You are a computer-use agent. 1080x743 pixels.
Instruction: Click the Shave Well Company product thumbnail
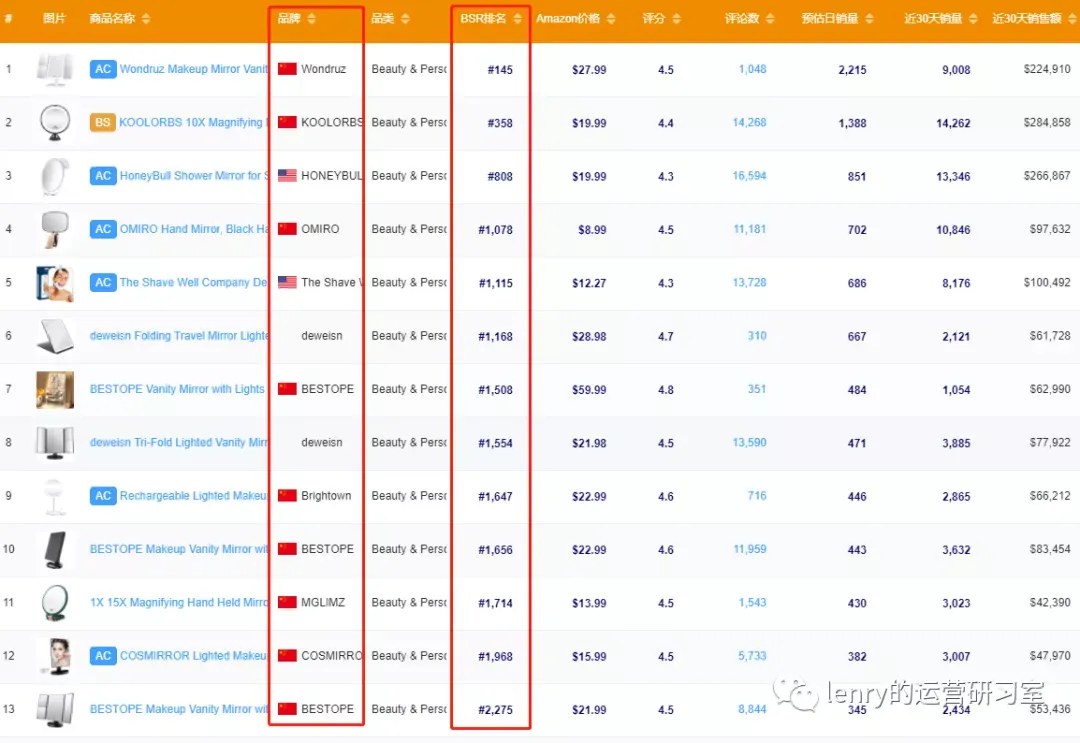point(54,283)
